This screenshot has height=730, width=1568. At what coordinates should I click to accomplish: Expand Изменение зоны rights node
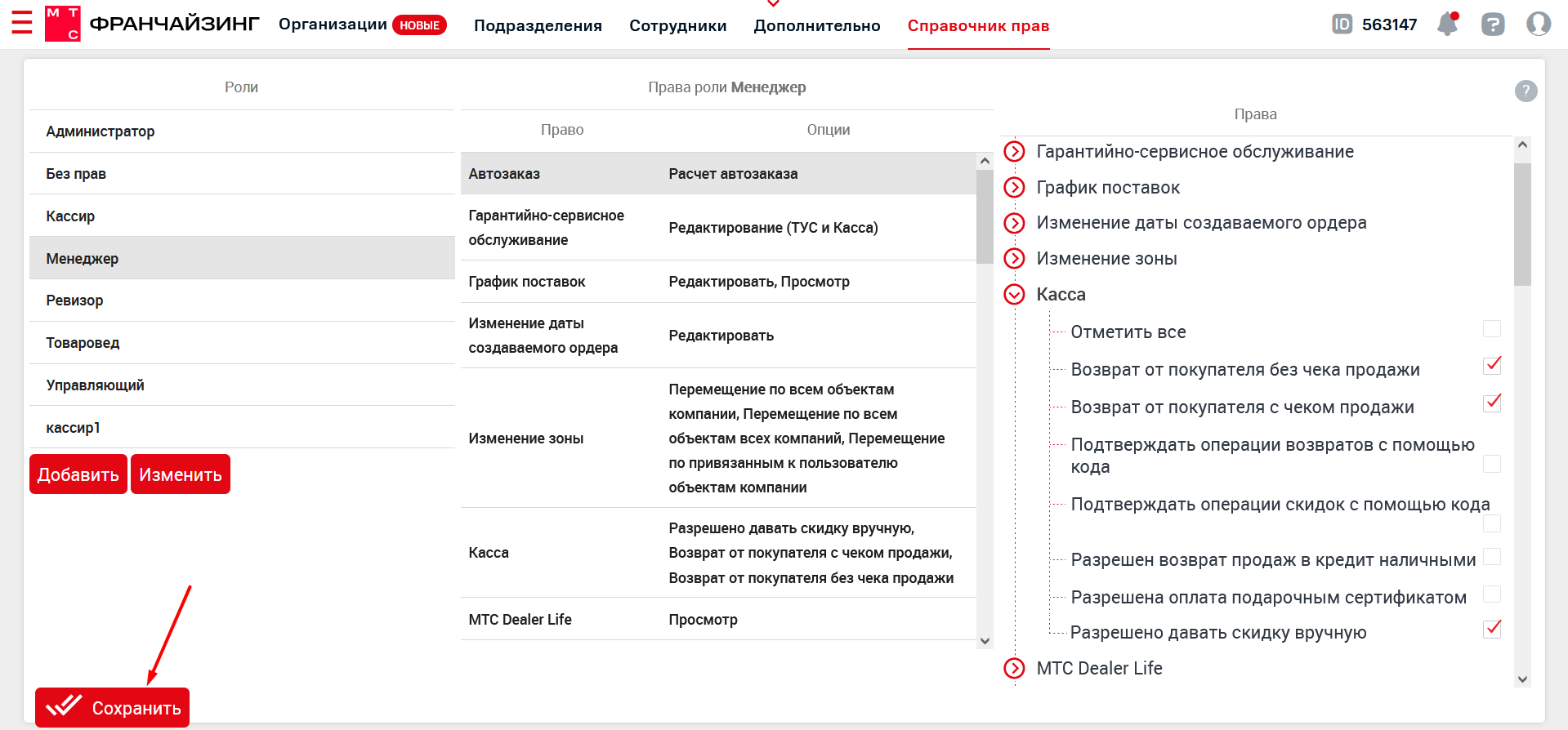coord(1014,259)
